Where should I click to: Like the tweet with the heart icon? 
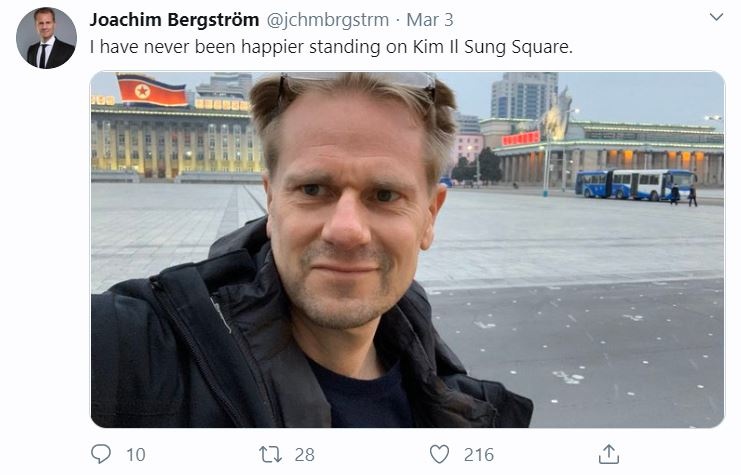[x=439, y=454]
